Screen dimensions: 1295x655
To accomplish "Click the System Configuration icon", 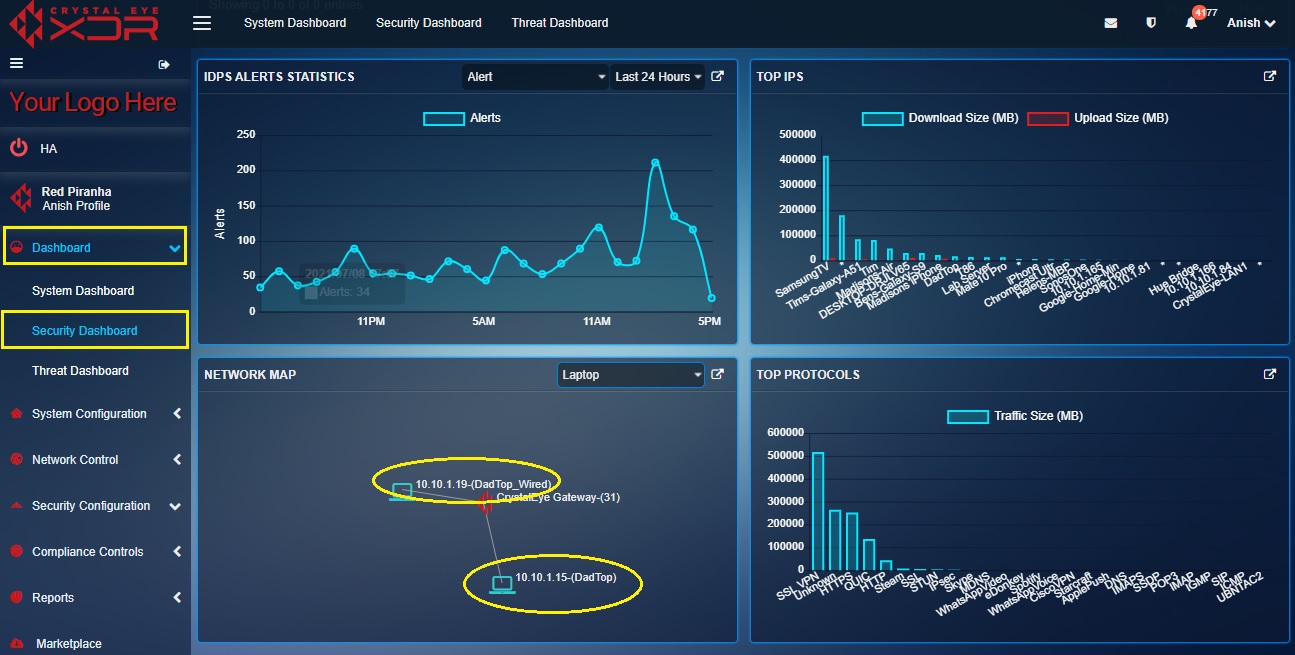I will point(15,414).
